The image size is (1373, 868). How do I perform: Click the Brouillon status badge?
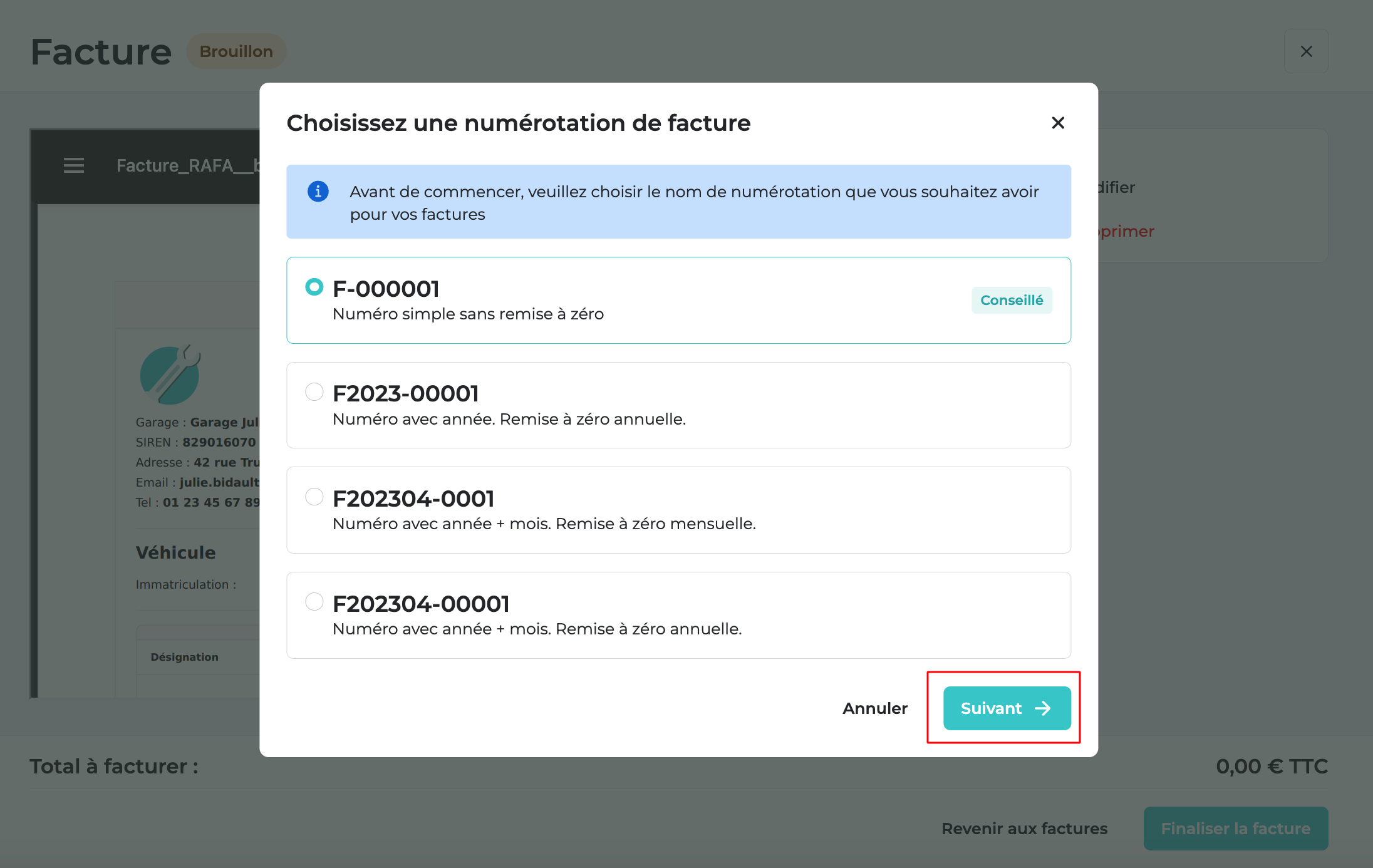236,51
